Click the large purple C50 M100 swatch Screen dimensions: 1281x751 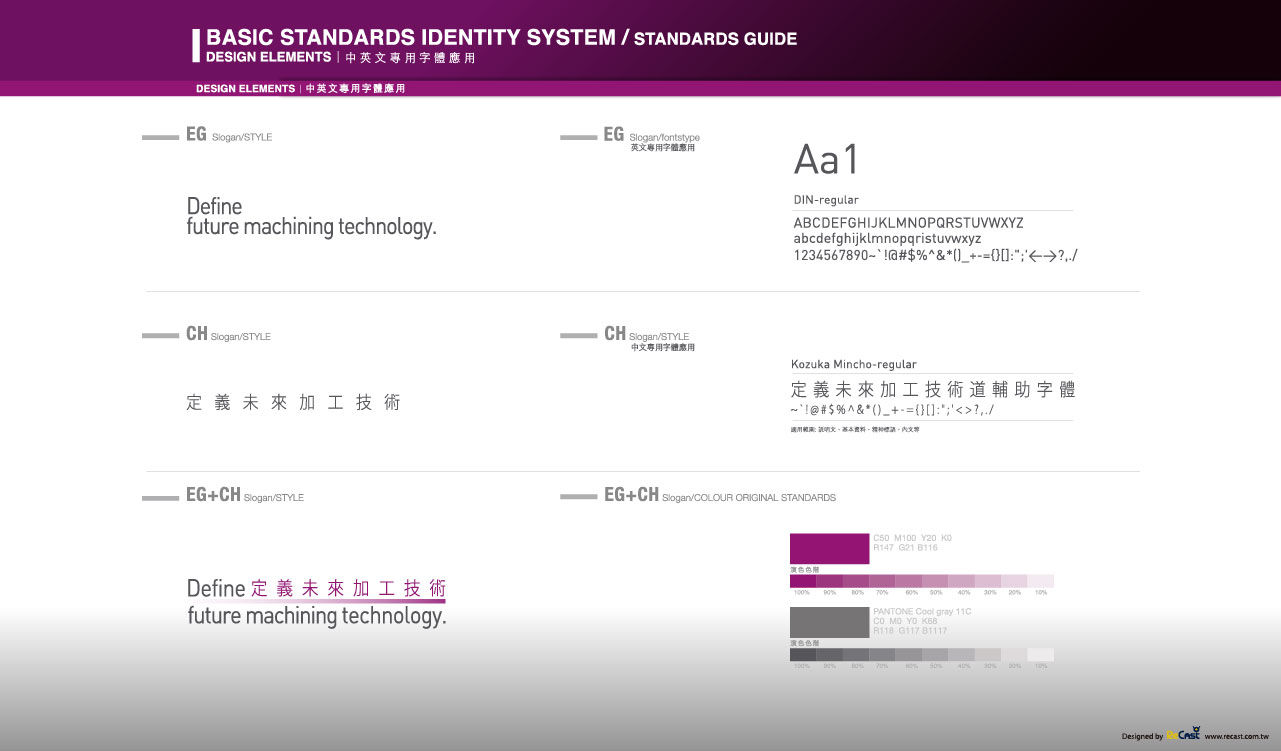[x=829, y=549]
